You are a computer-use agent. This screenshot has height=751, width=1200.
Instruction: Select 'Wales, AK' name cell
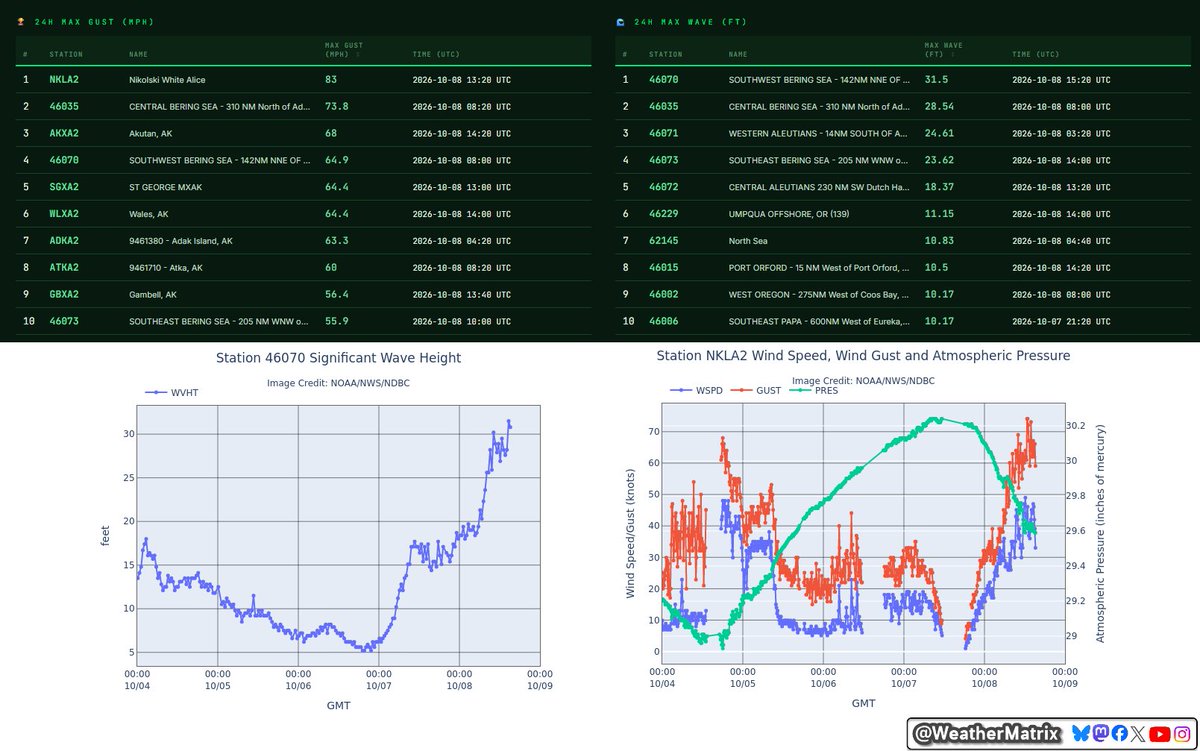tap(148, 214)
